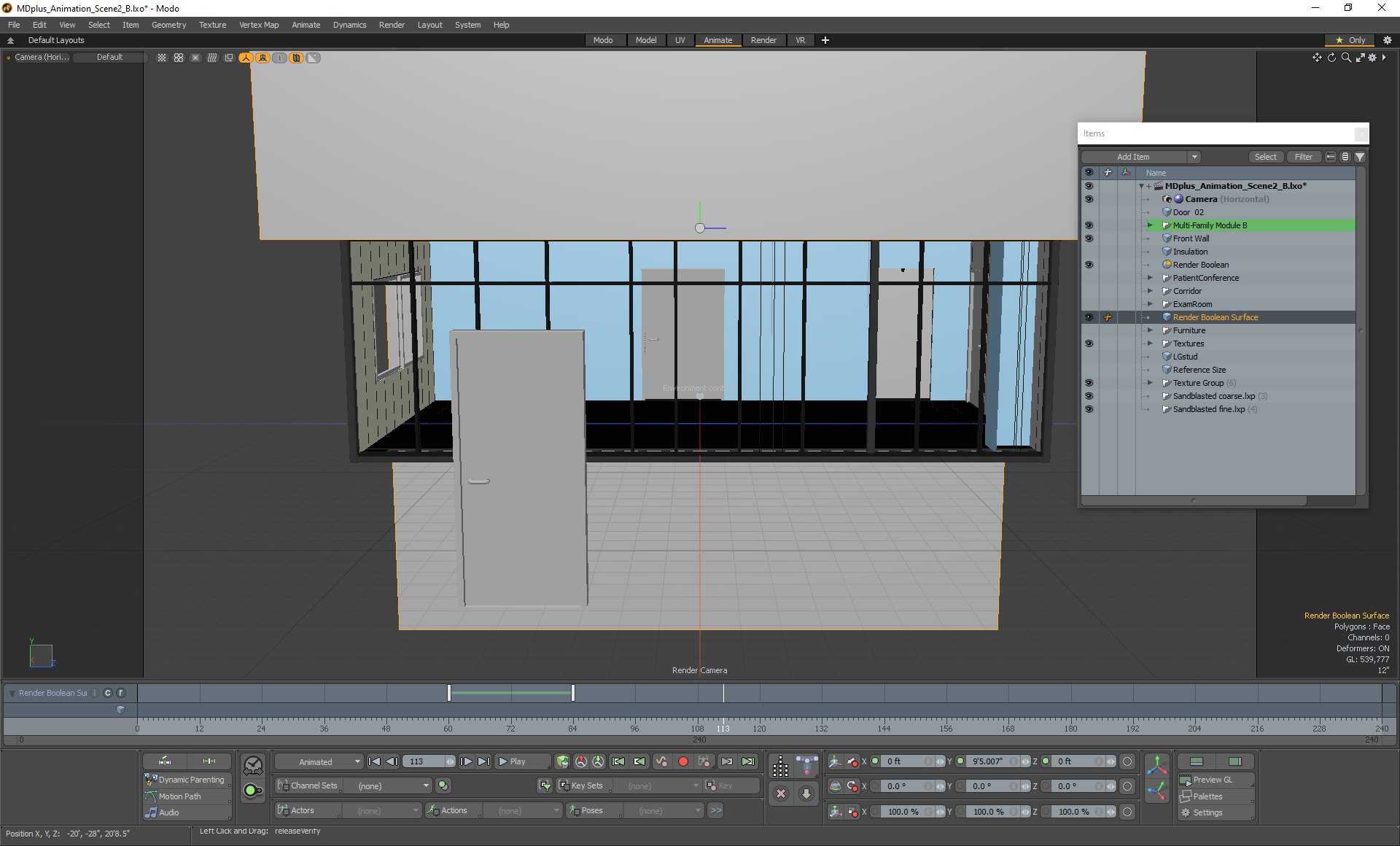Open the Dynamic Parenting tool

coord(191,780)
